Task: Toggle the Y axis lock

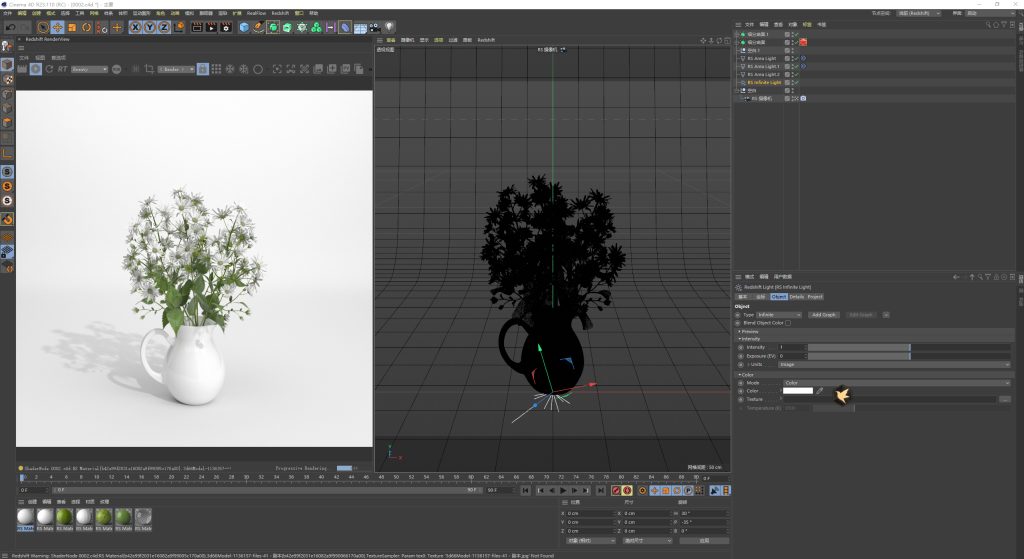Action: pyautogui.click(x=150, y=27)
